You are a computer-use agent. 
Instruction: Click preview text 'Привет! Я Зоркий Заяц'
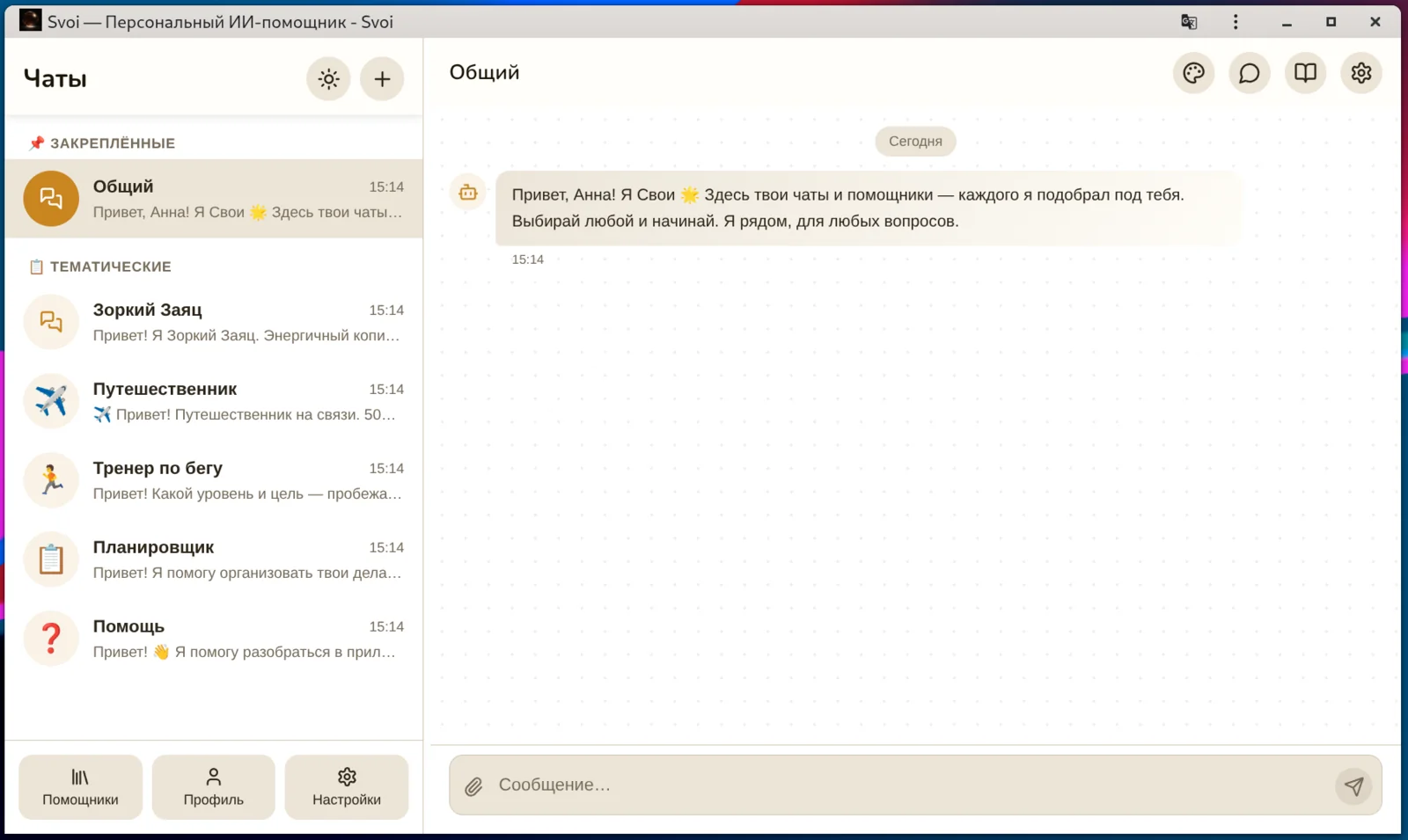point(176,336)
